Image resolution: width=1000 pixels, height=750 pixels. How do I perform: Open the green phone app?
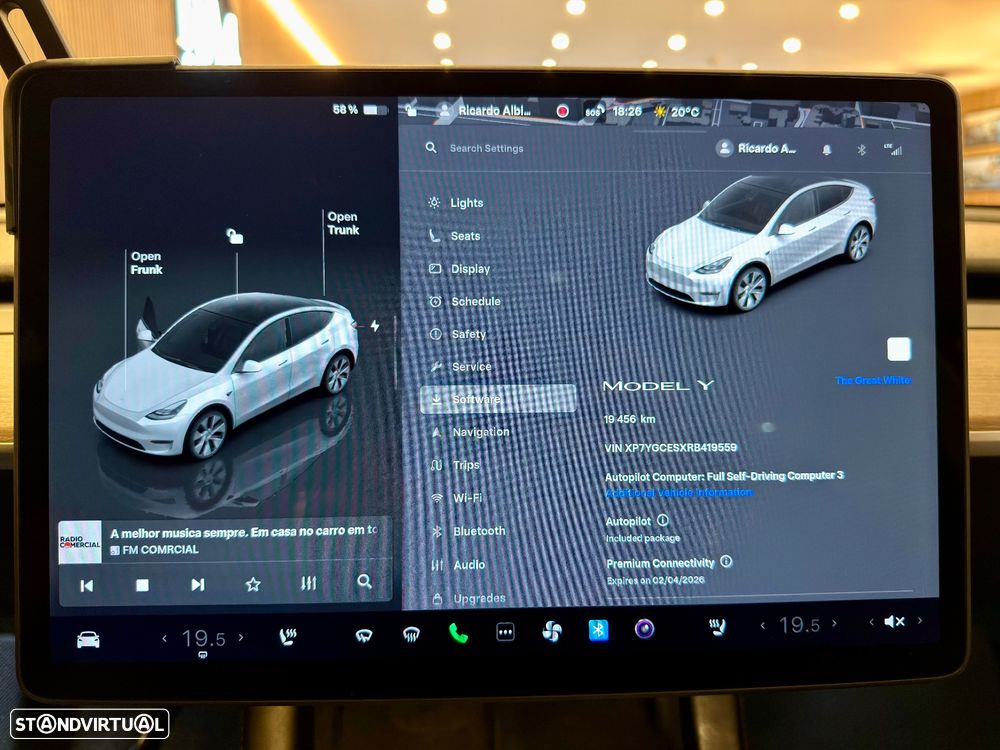pos(458,633)
